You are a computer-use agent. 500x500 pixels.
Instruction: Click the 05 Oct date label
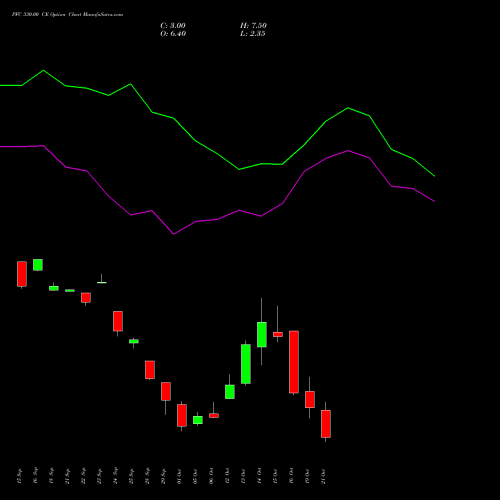tap(195, 476)
